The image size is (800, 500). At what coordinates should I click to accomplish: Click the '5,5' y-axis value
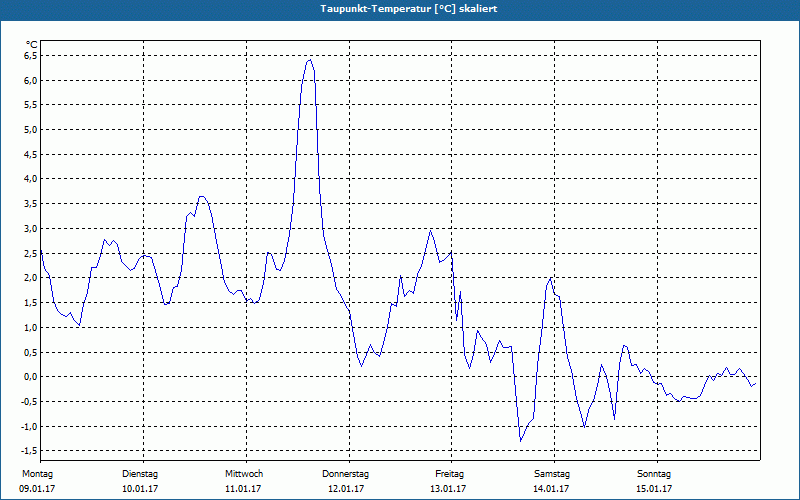pyautogui.click(x=31, y=105)
